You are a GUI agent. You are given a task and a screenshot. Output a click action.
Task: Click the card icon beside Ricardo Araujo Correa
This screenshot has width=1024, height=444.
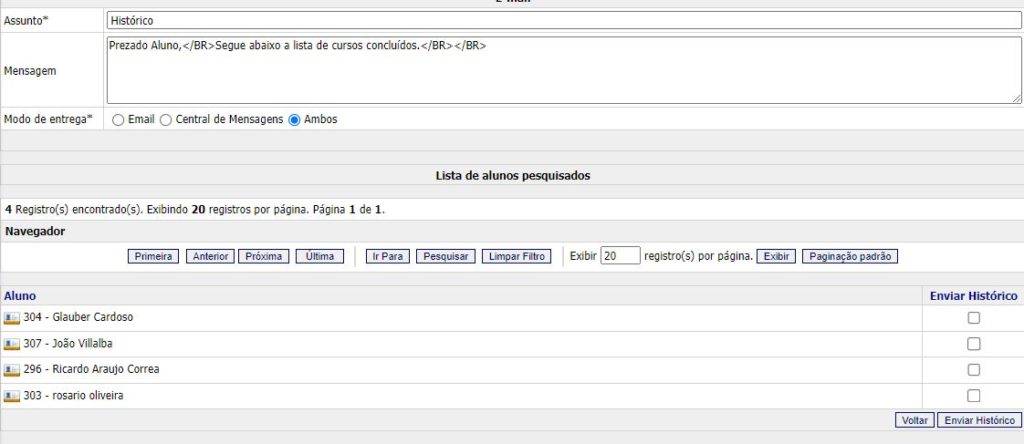[12, 370]
